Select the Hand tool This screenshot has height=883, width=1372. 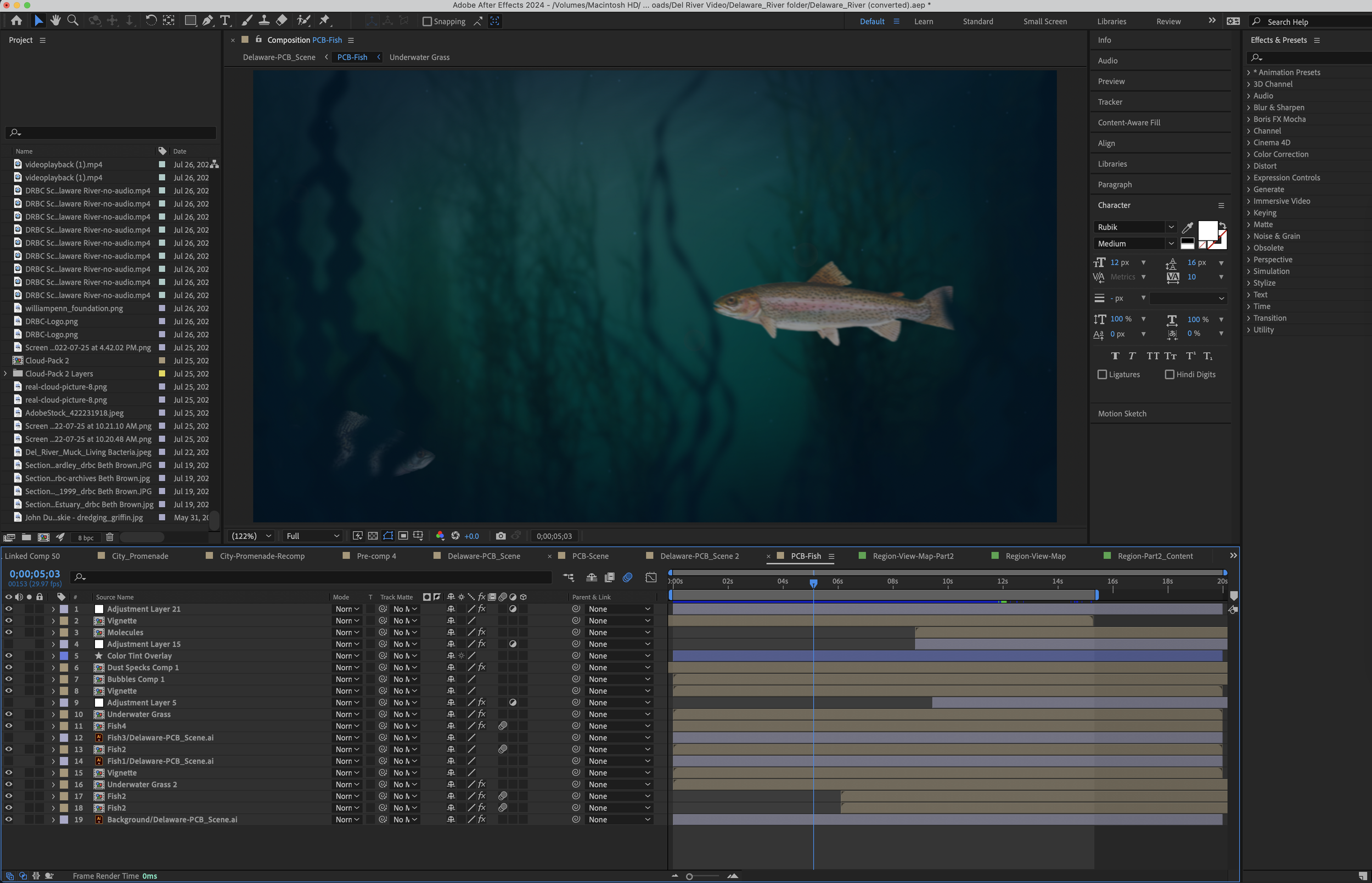coord(55,21)
